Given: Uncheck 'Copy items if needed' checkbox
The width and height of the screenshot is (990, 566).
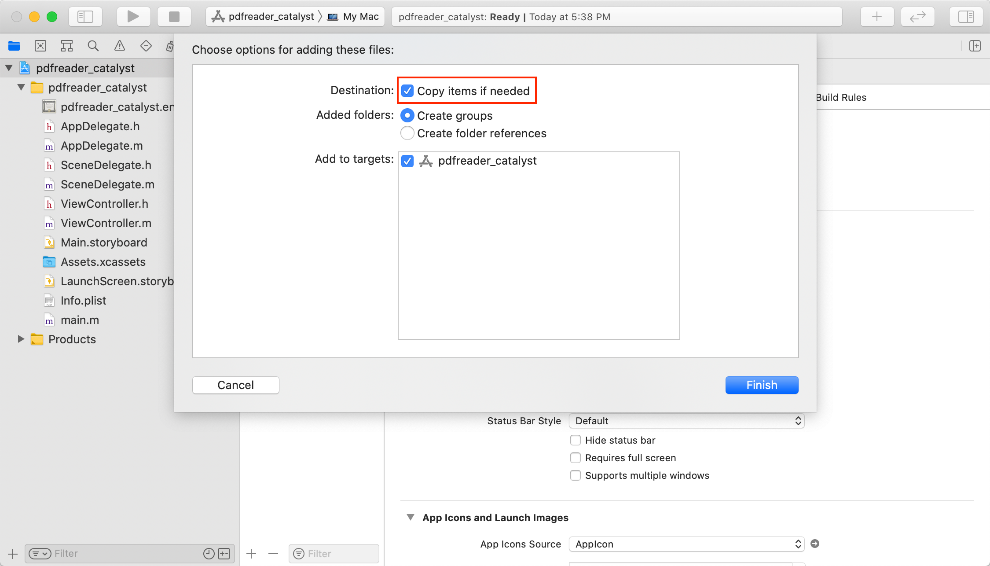Looking at the screenshot, I should point(408,91).
